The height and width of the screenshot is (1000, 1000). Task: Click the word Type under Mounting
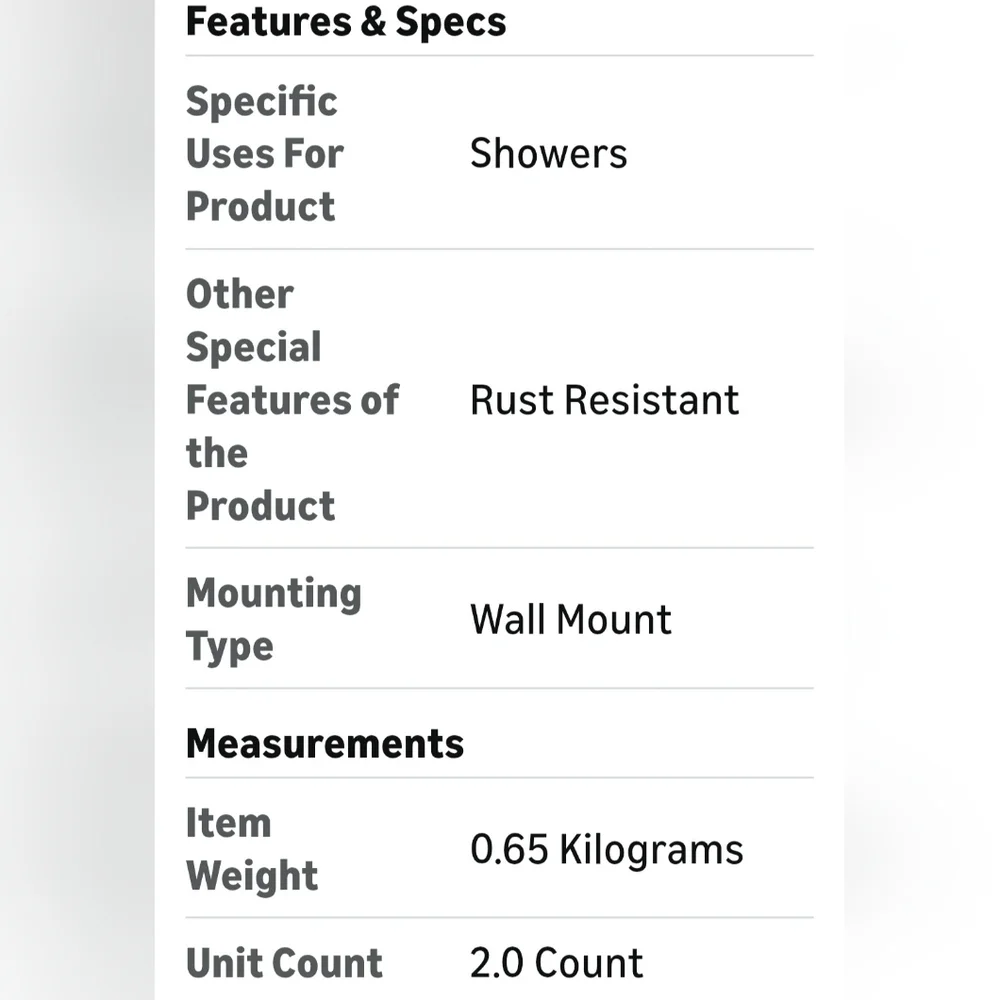click(x=230, y=647)
